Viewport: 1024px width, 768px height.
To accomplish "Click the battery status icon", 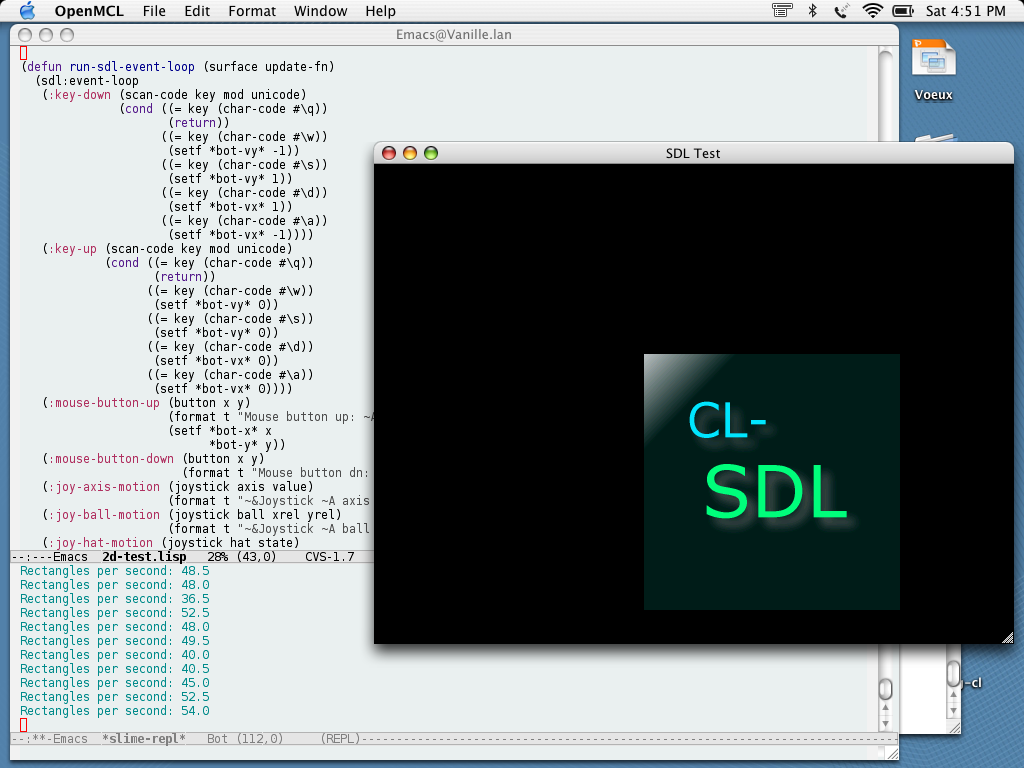I will 903,10.
